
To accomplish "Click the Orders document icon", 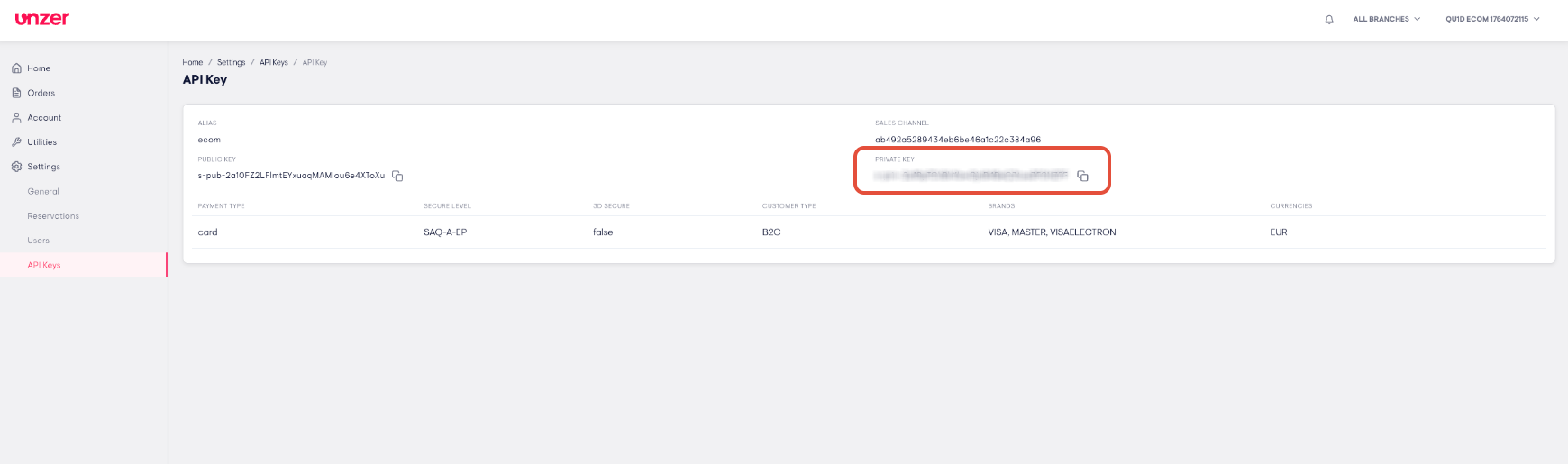I will point(16,93).
